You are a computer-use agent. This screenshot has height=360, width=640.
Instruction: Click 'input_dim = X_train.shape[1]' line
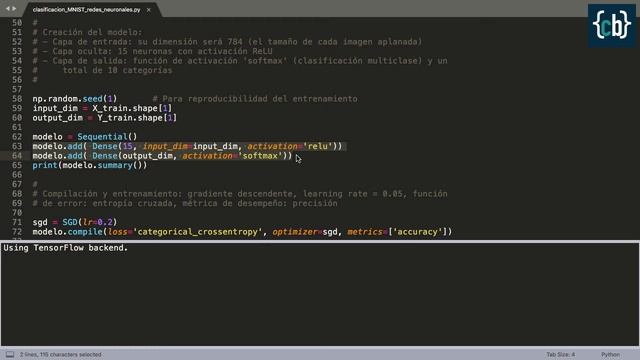102,108
